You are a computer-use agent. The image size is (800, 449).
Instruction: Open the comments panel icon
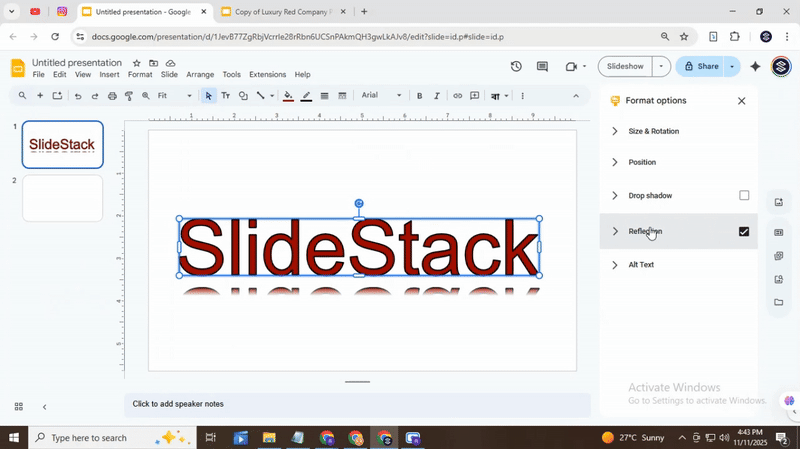click(x=542, y=67)
